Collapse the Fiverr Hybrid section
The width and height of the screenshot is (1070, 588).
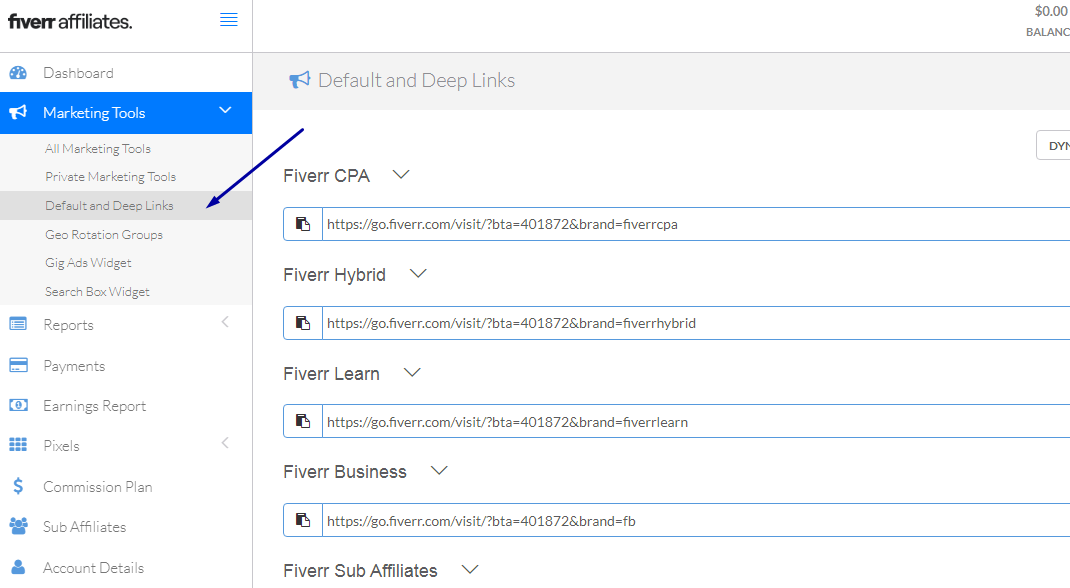click(x=418, y=274)
